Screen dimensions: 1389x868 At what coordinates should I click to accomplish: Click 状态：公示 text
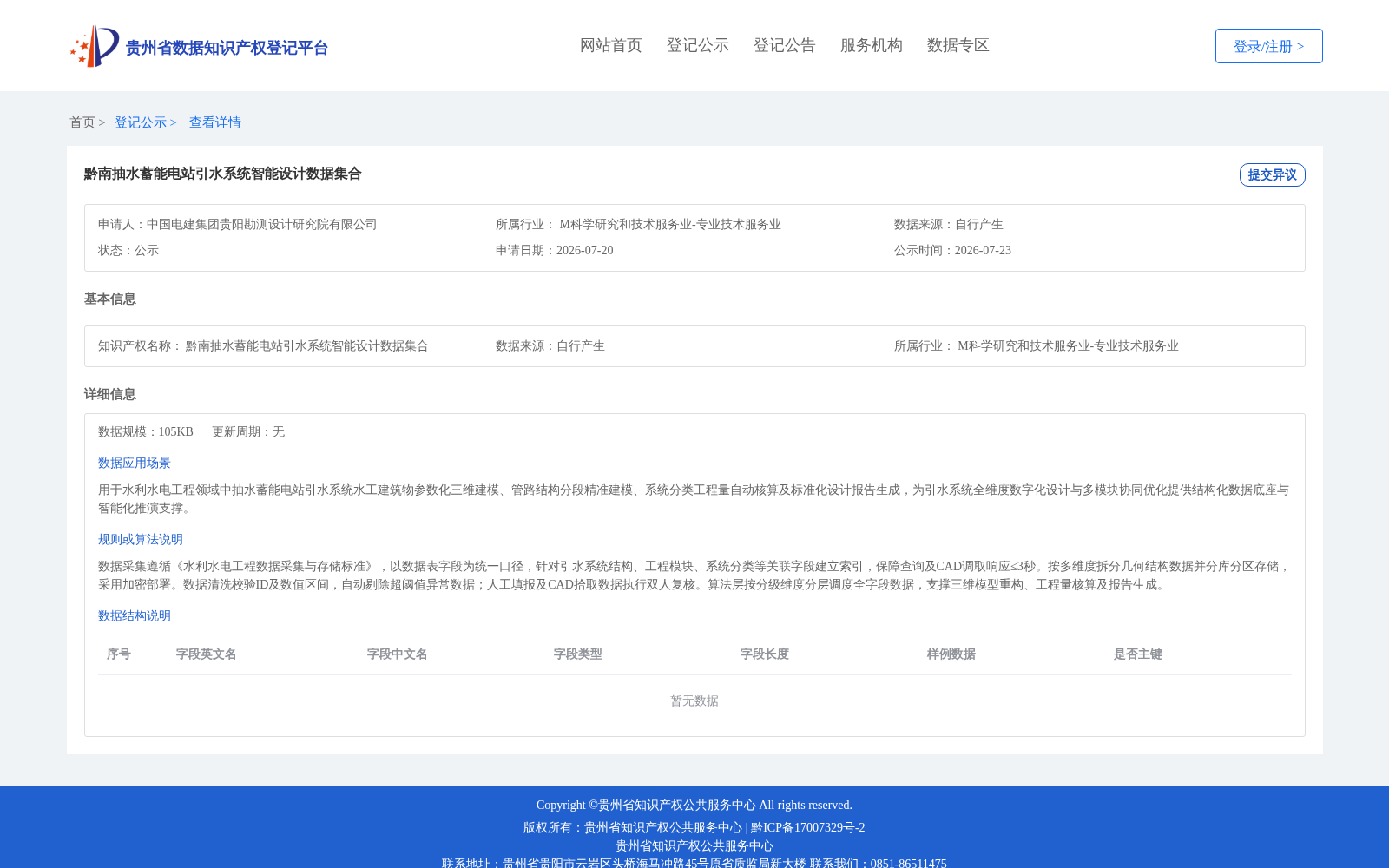point(128,250)
